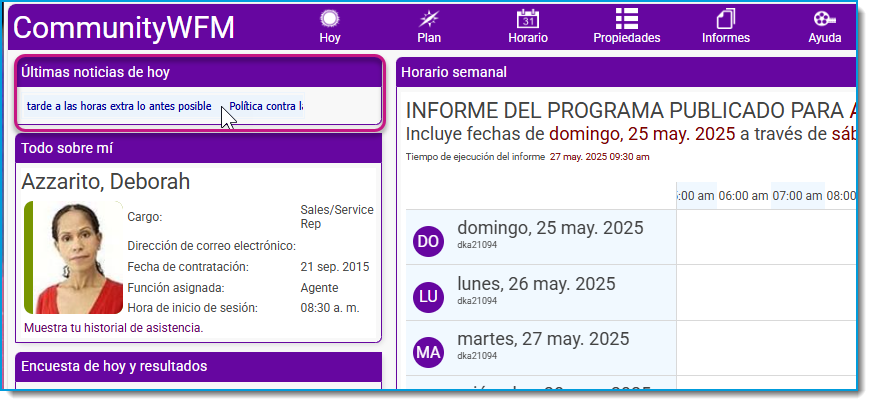Select the 'Últimas noticias de hoy' panel header
The height and width of the screenshot is (405, 872).
point(199,72)
